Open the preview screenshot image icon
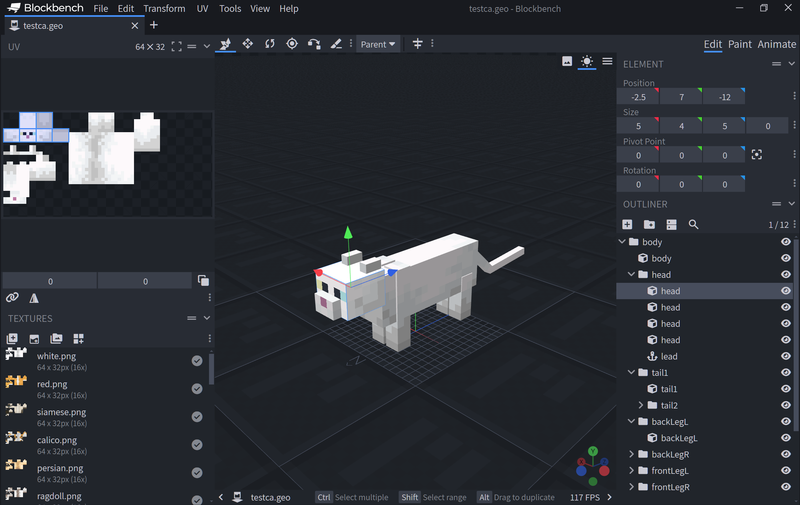Viewport: 800px width, 505px height. click(x=567, y=61)
